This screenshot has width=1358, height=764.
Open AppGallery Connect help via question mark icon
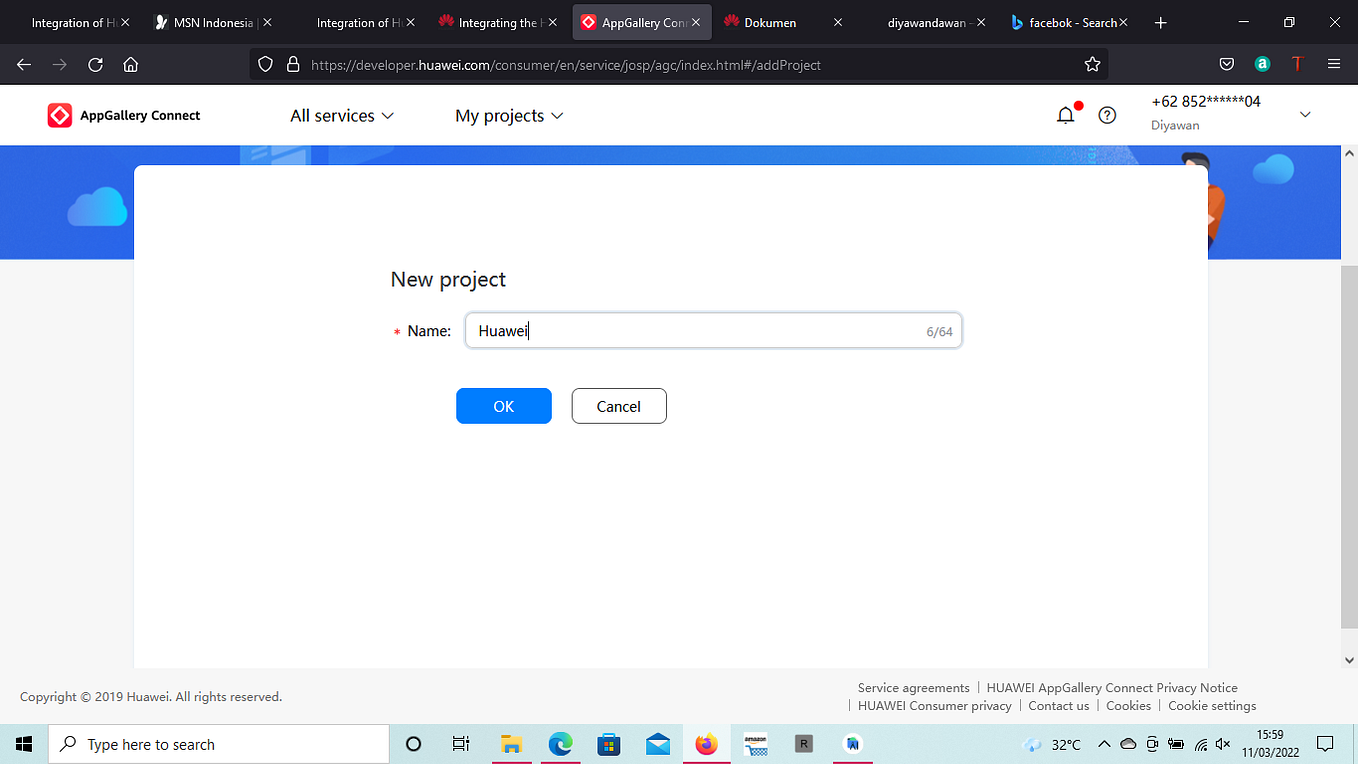(1107, 114)
